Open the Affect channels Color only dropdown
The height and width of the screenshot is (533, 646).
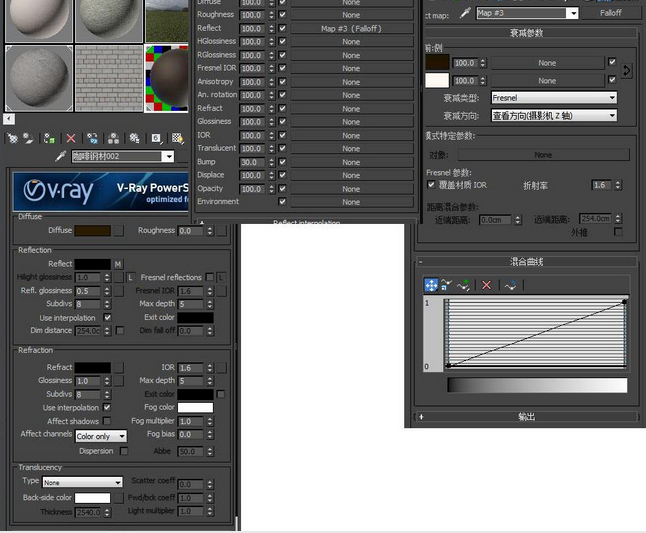pos(101,436)
